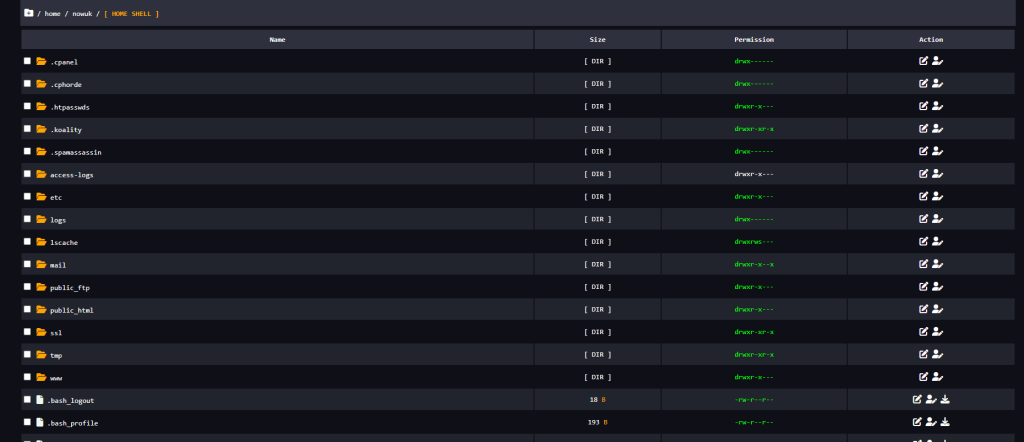Click the edit icon for .cpanel folder
1024x442 pixels.
(924, 61)
